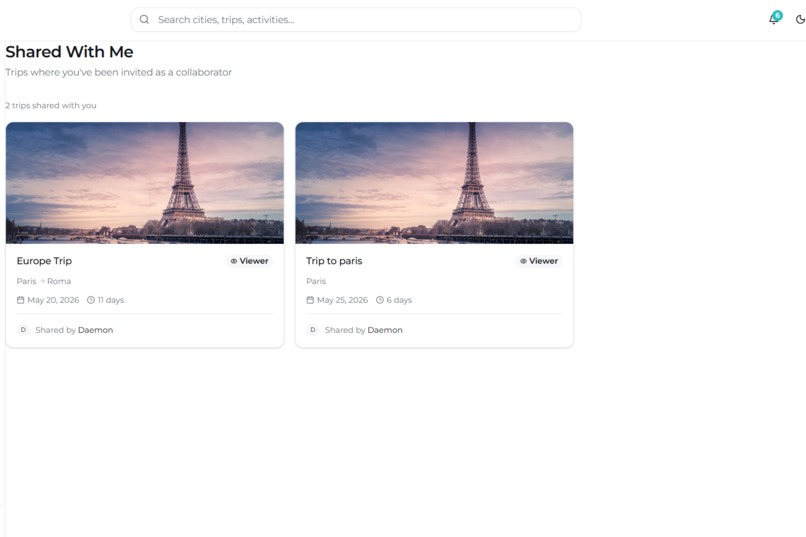The width and height of the screenshot is (806, 537).
Task: Click the Shared With Me heading
Action: (69, 52)
